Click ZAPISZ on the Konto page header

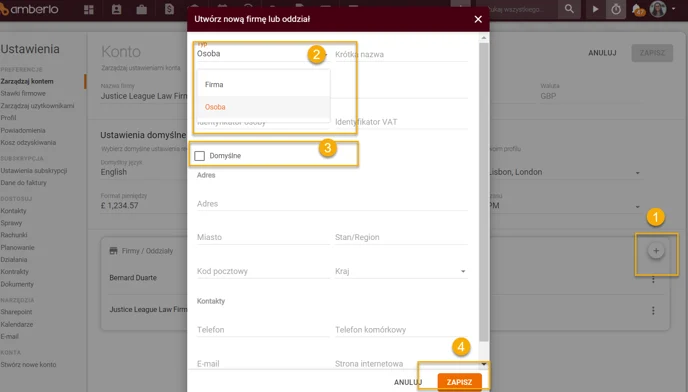(x=652, y=53)
